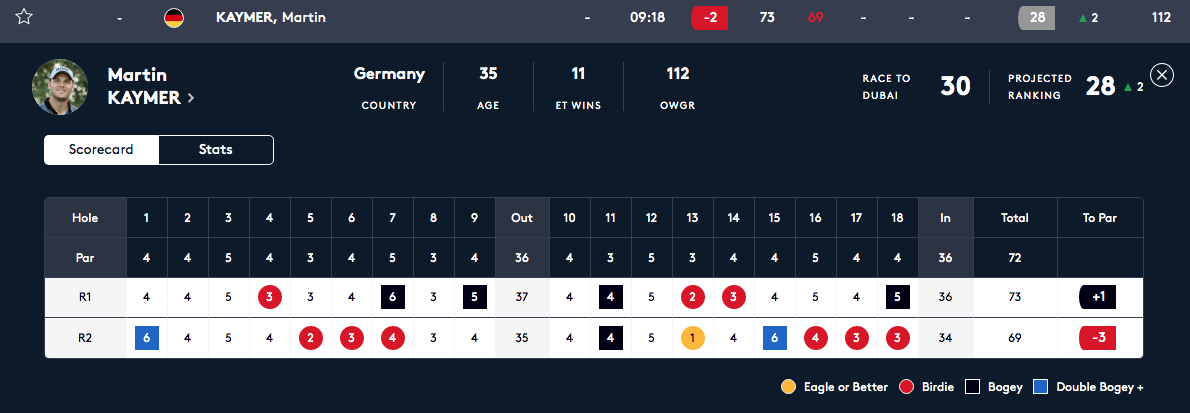Switch to the Stats tab
Image resolution: width=1190 pixels, height=413 pixels.
pos(216,150)
